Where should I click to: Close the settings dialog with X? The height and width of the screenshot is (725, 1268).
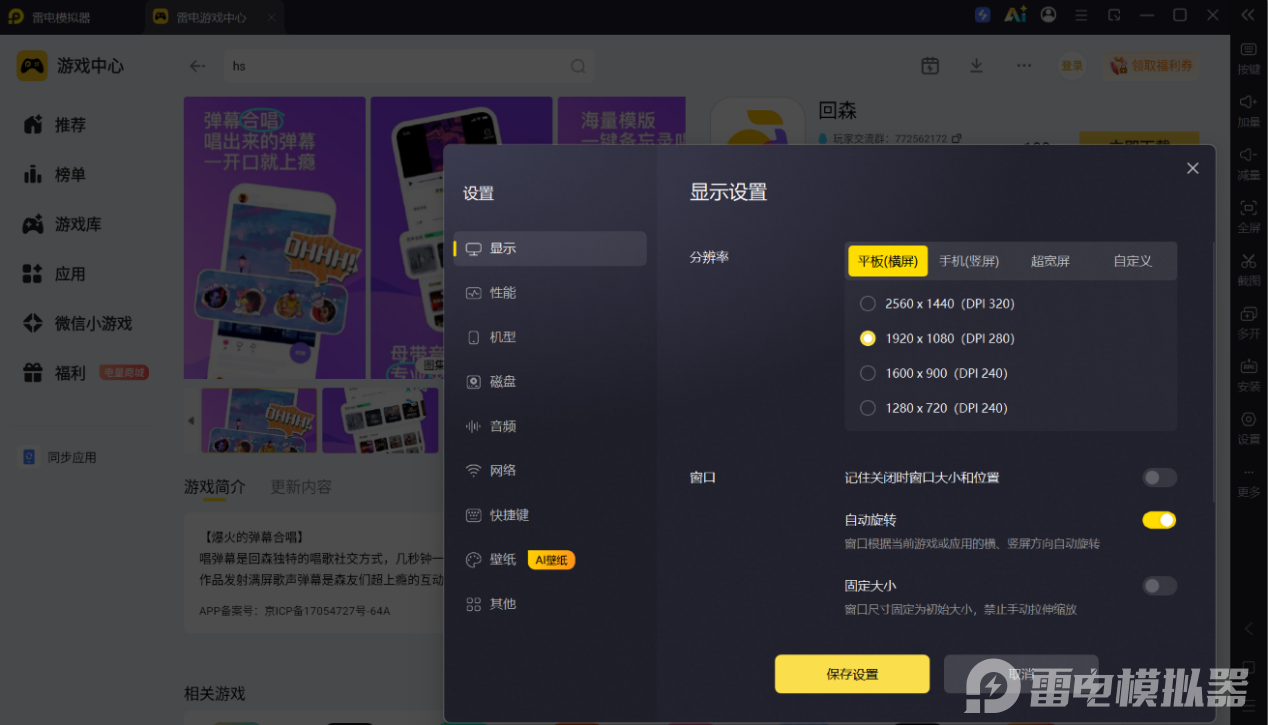point(1192,168)
